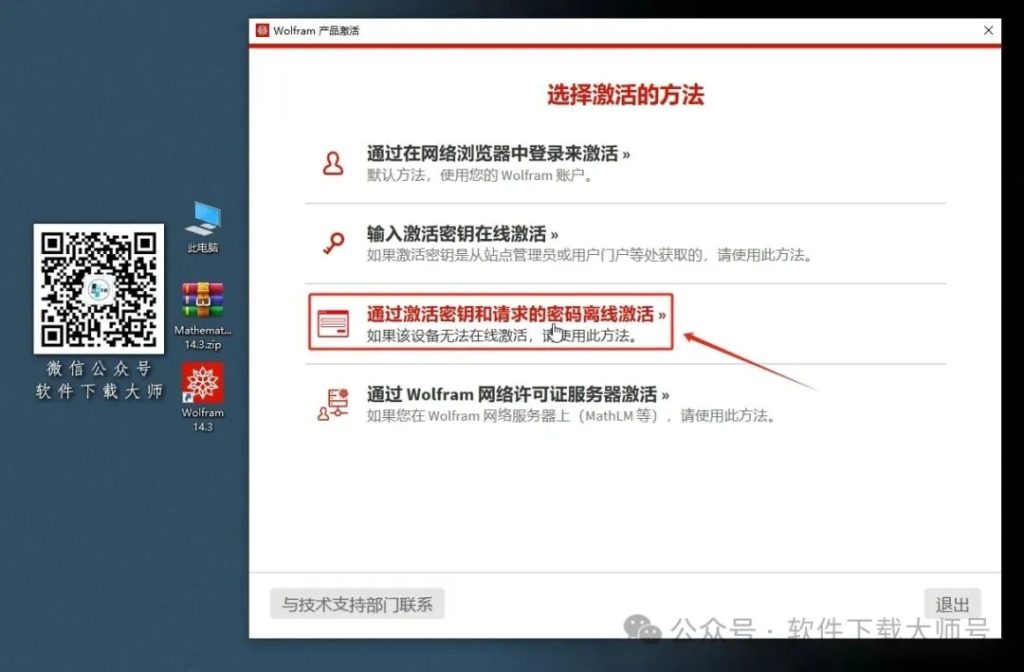
Task: Click the card icon for offline activation
Action: point(332,322)
